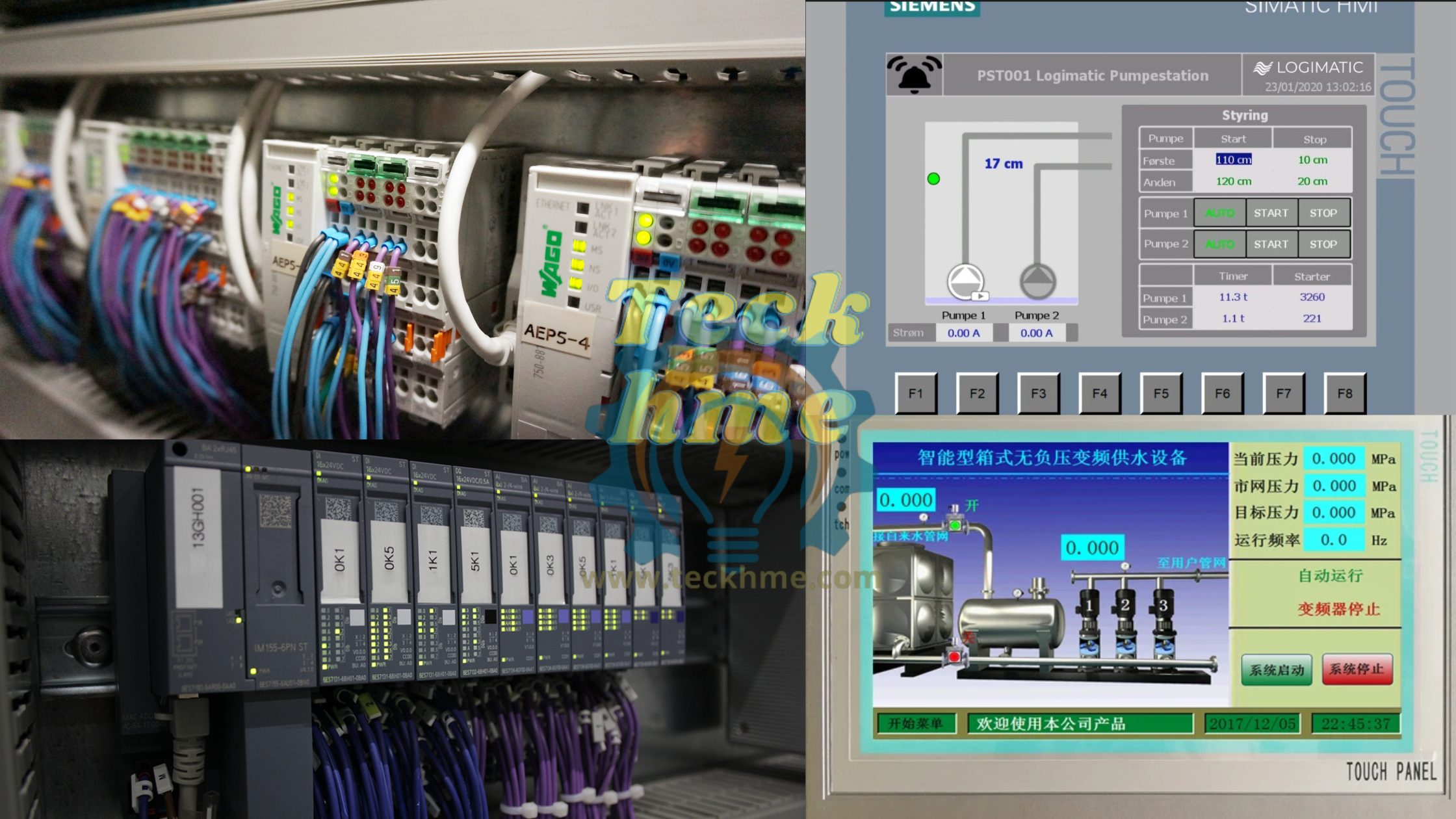The width and height of the screenshot is (1456, 819).
Task: Click the Pumpe 1 pump symbol
Action: pos(965,281)
